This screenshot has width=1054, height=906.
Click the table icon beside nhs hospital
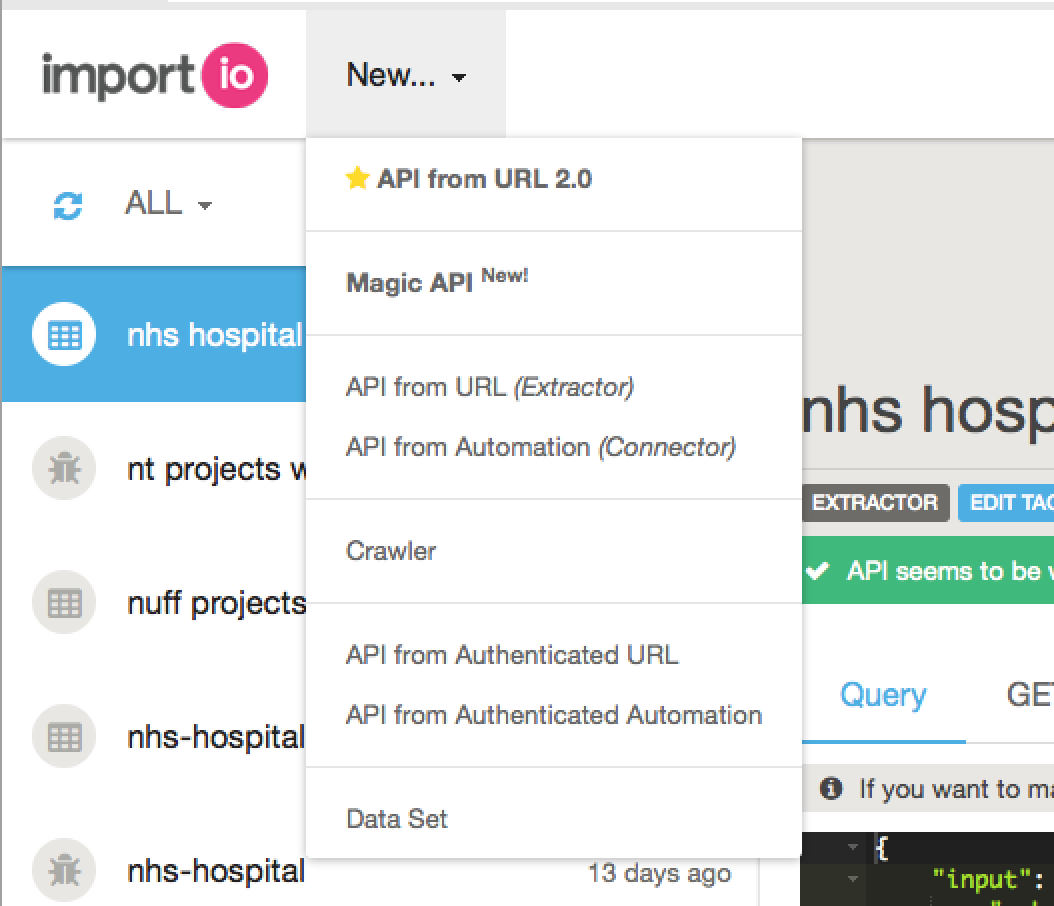pos(65,335)
